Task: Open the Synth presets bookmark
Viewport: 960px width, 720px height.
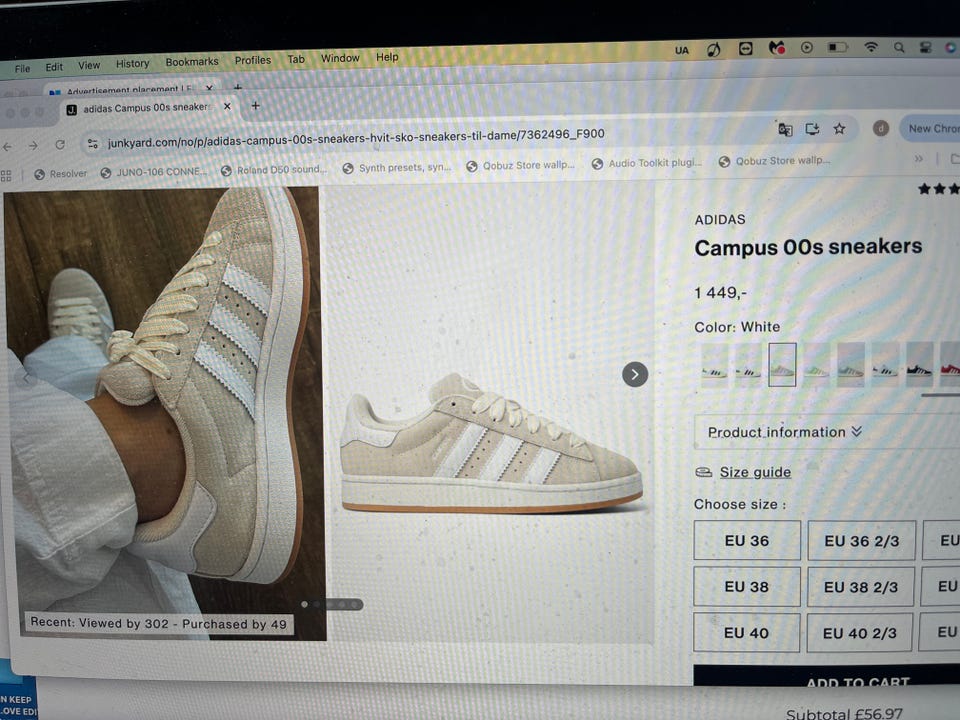Action: (x=397, y=167)
